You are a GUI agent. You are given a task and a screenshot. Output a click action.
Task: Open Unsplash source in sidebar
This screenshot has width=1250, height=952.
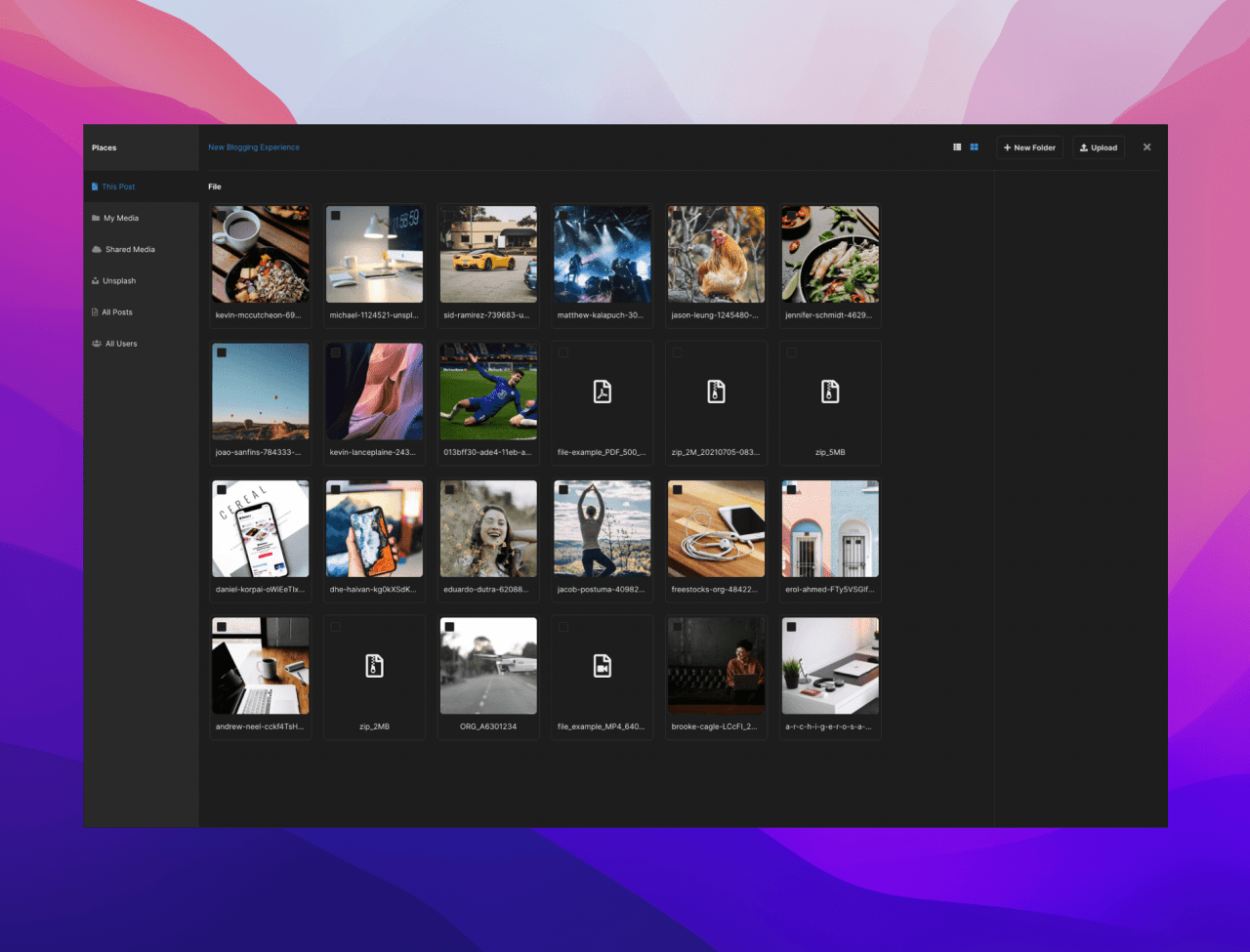[119, 281]
